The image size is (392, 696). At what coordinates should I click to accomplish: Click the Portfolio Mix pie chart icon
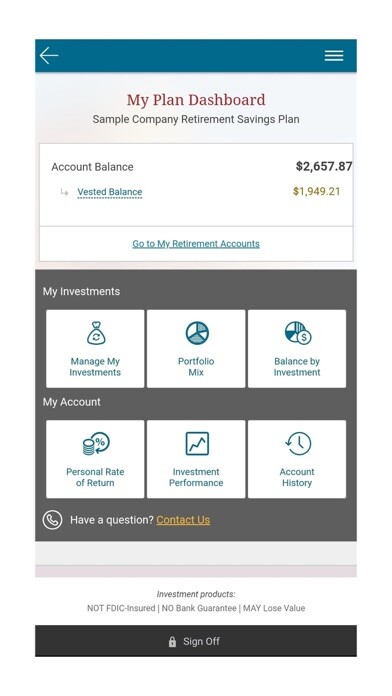point(197,333)
